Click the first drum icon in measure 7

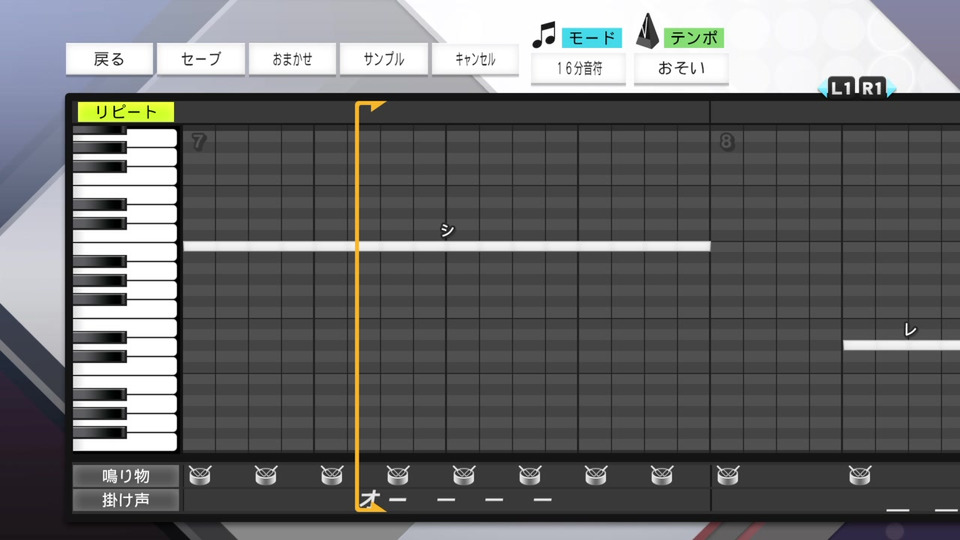[x=200, y=475]
